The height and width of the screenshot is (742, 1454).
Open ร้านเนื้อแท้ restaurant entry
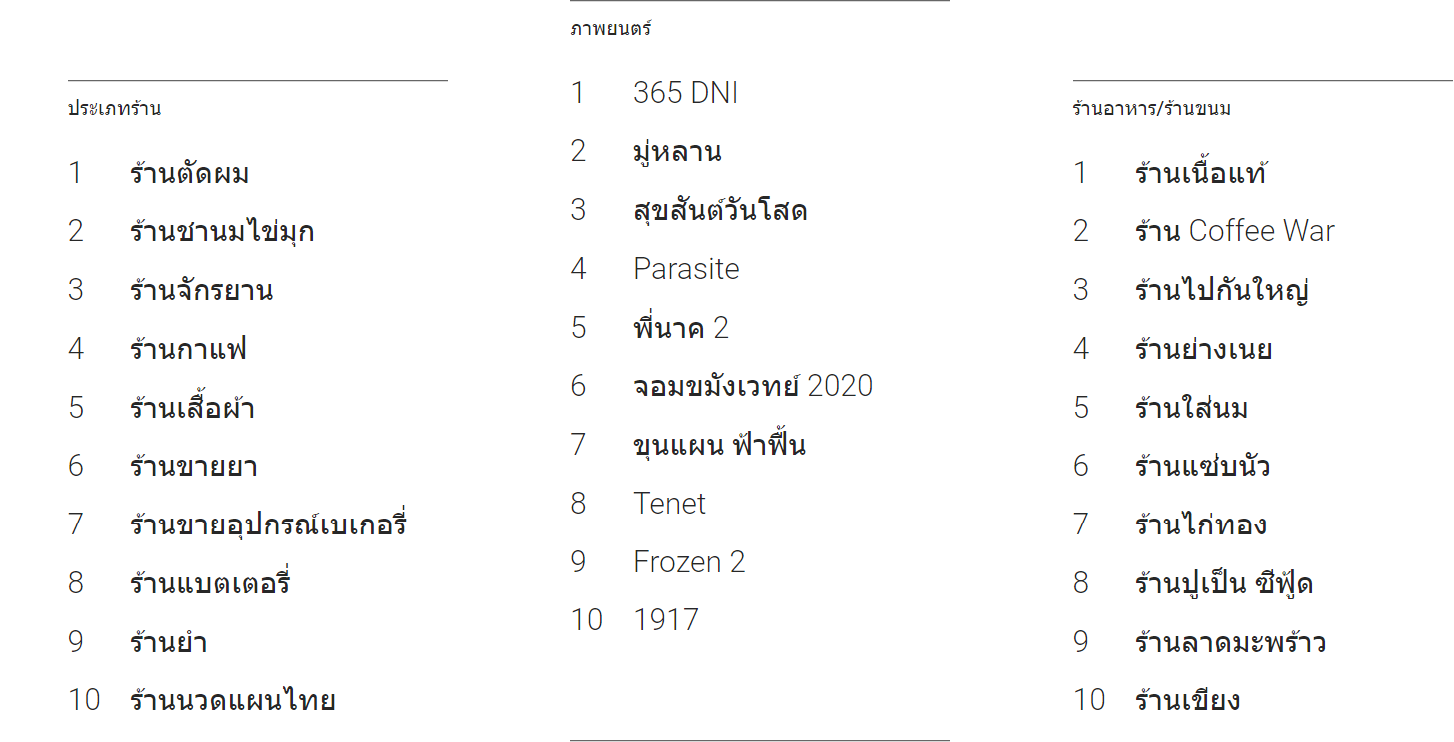[x=1200, y=174]
